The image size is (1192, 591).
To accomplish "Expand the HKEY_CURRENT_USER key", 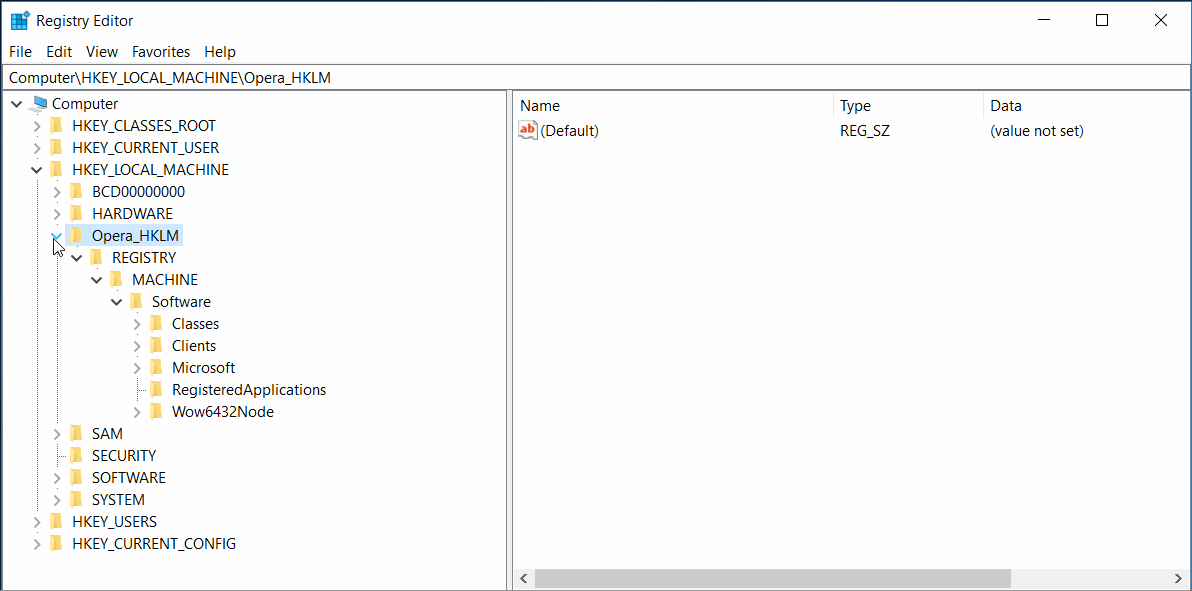I will tap(37, 148).
